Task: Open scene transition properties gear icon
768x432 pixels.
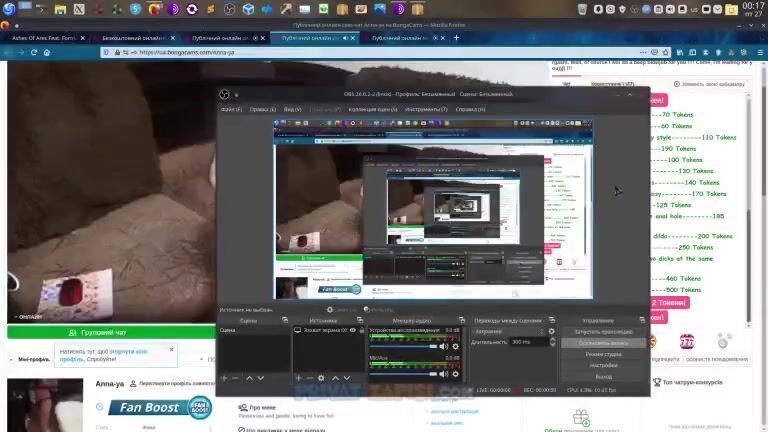Action: (x=551, y=331)
